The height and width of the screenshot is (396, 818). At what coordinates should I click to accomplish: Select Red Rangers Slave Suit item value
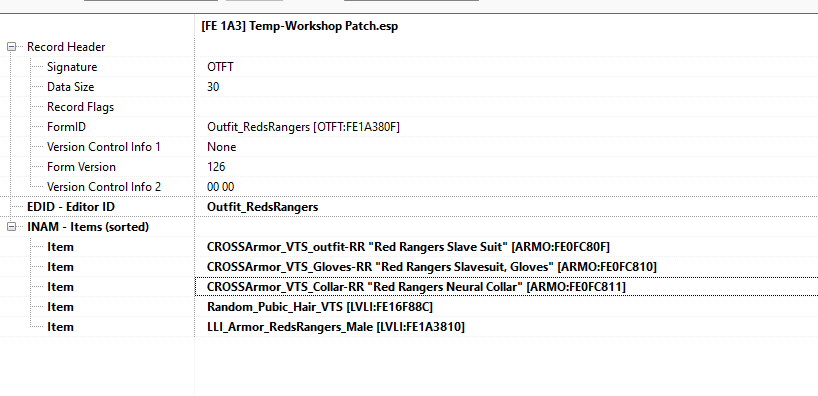coord(408,247)
